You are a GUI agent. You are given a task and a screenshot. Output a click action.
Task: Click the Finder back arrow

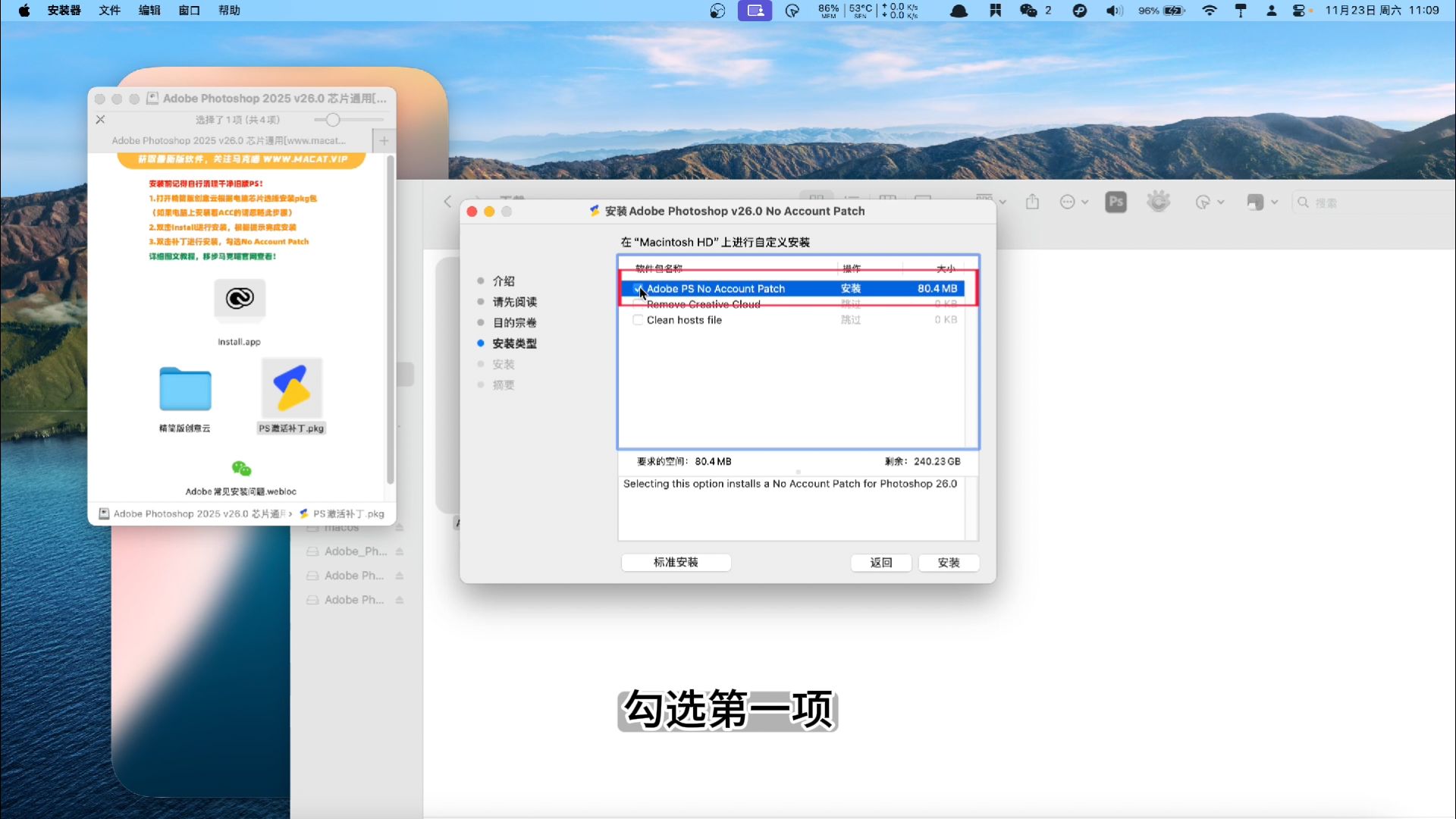coord(447,202)
